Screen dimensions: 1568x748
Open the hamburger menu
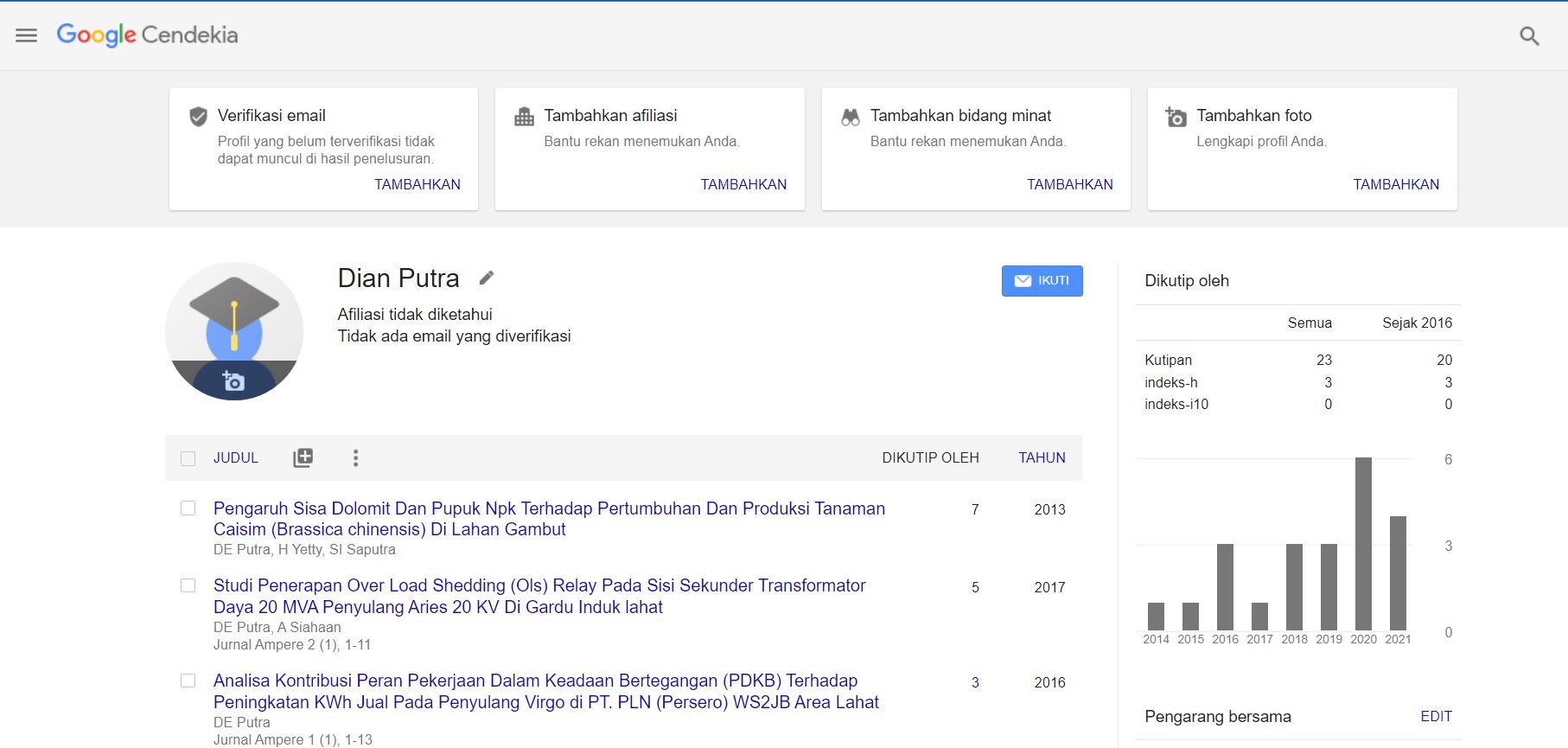click(x=27, y=35)
